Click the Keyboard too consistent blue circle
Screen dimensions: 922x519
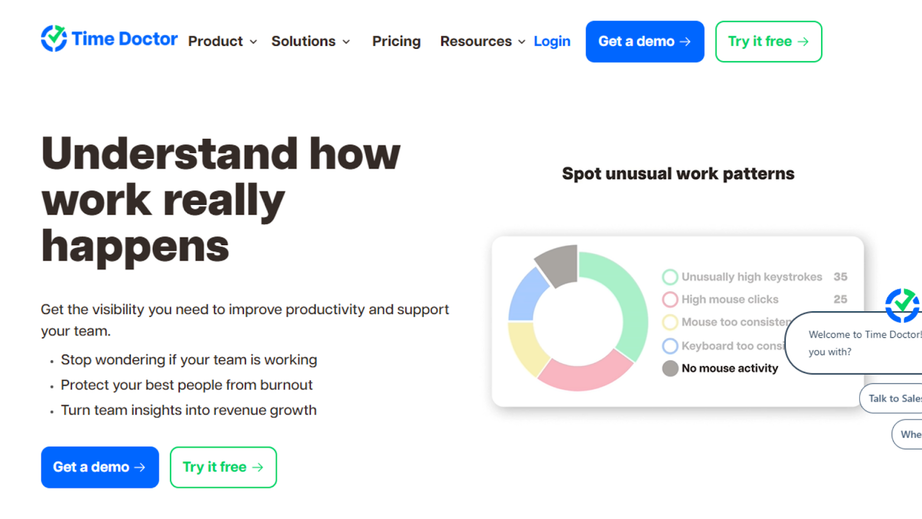670,346
